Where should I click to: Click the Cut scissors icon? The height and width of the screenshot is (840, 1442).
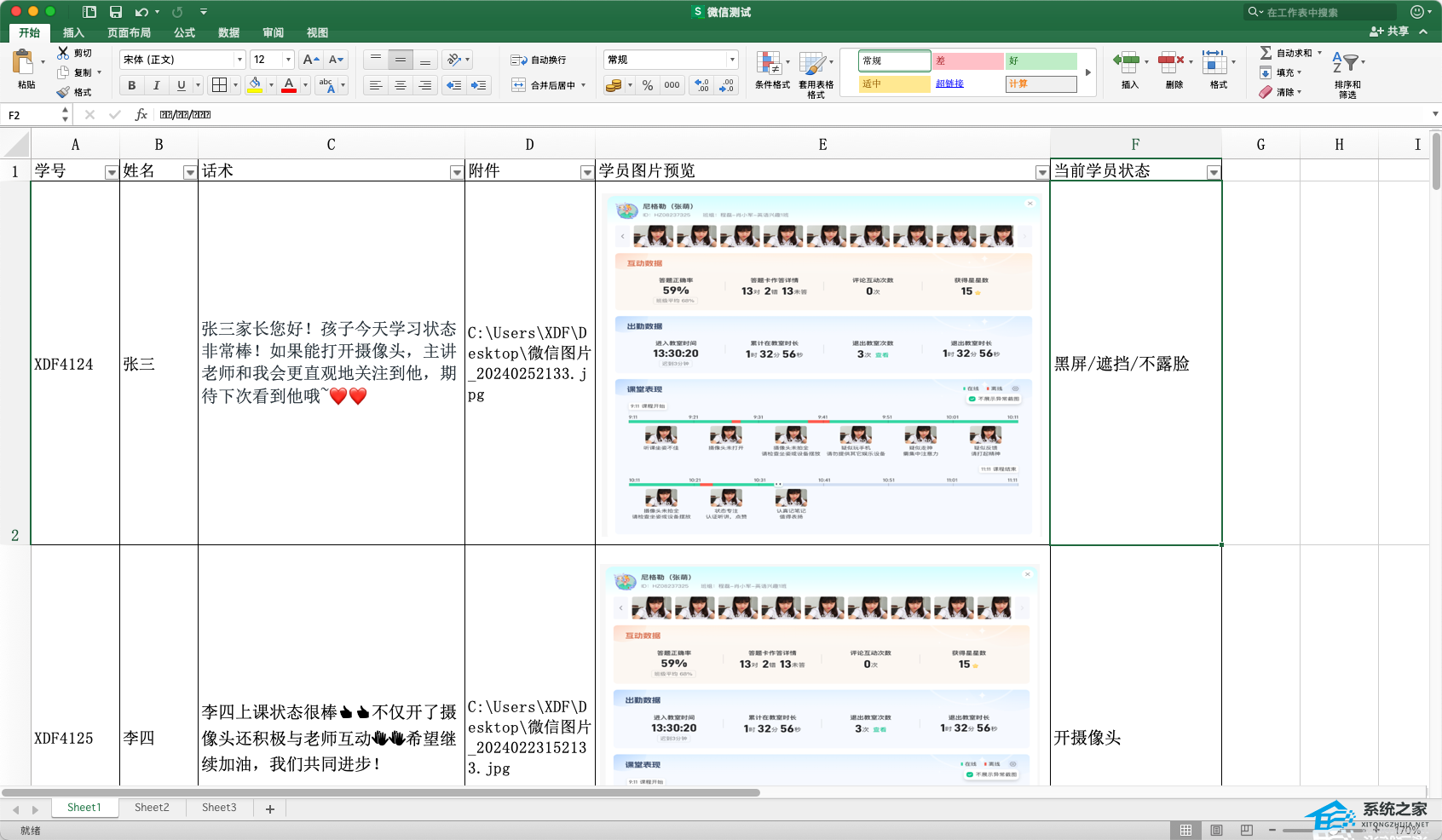[63, 53]
